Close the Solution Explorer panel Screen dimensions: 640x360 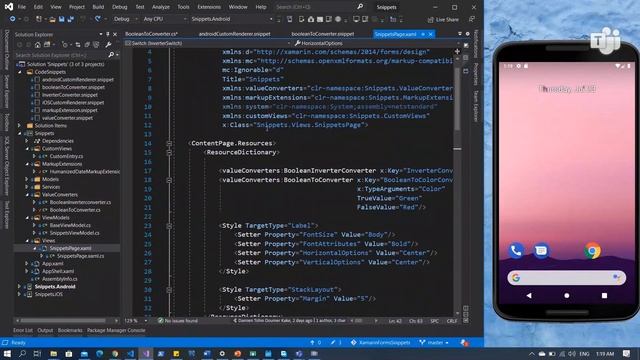point(115,34)
